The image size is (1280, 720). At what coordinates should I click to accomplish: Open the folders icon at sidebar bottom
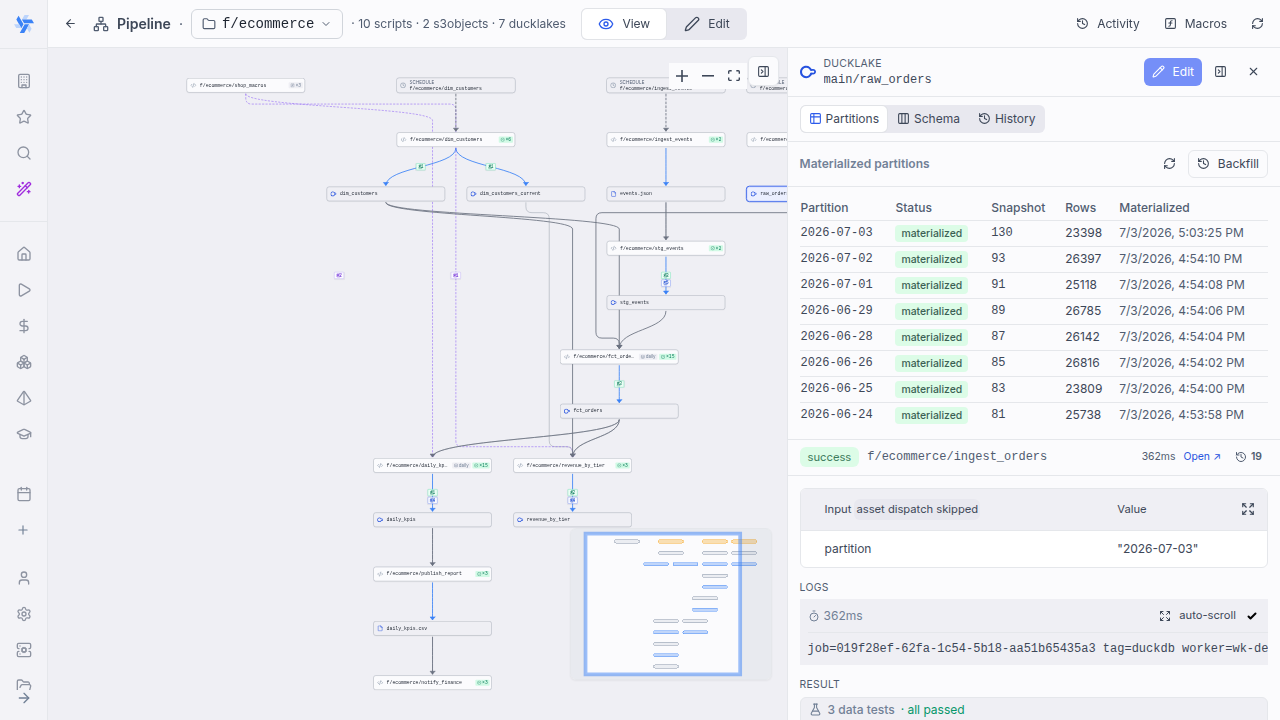point(24,685)
